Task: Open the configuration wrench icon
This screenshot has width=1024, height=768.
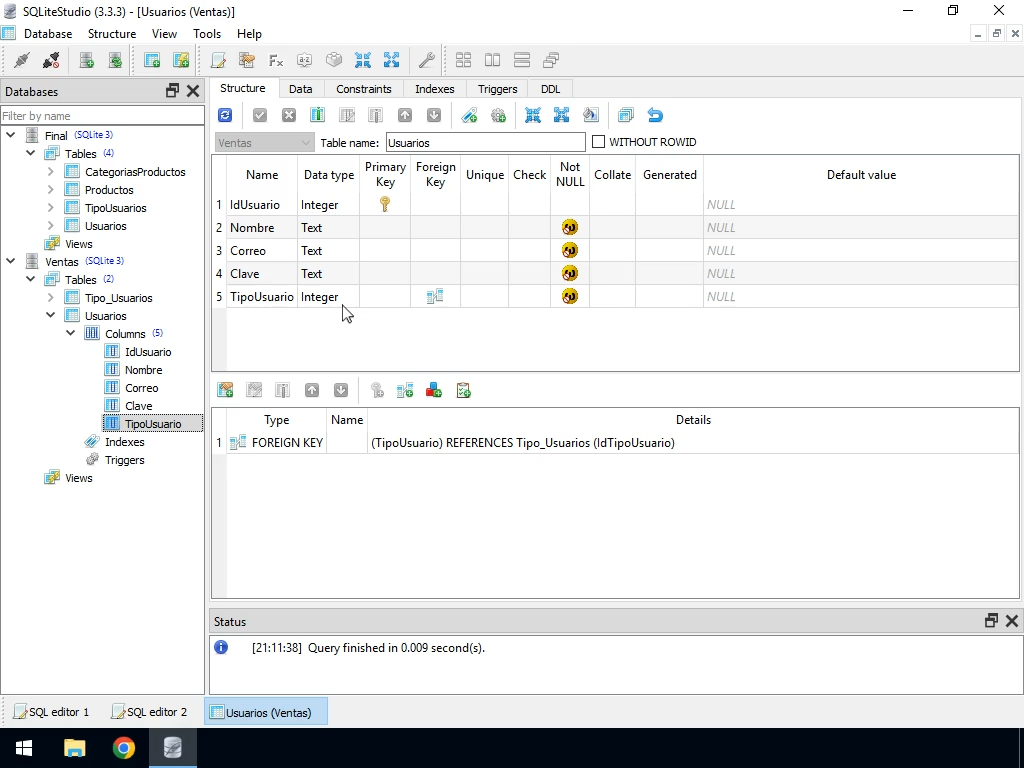Action: [x=426, y=60]
